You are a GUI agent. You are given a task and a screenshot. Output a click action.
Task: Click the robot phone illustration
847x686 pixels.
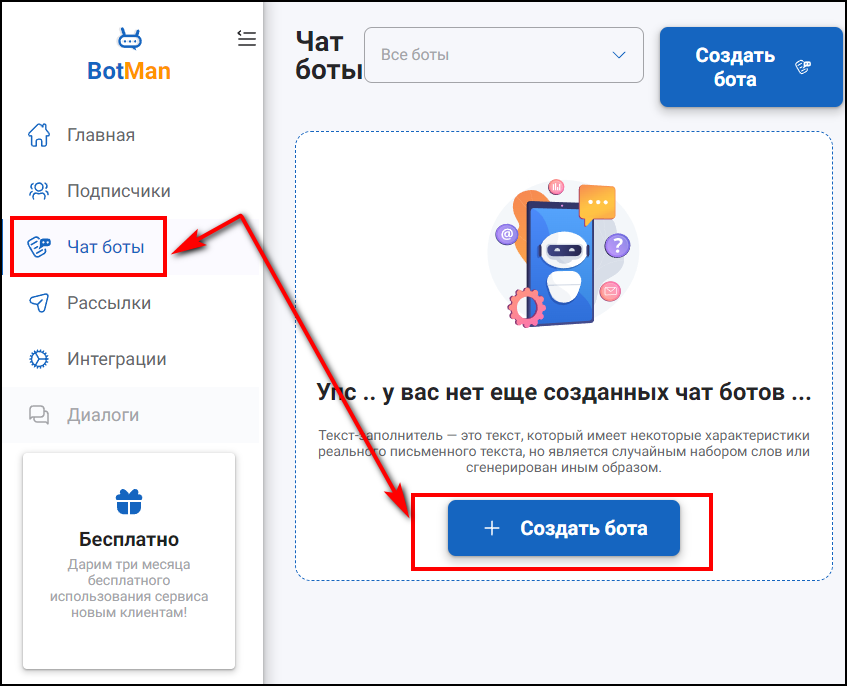pos(563,254)
